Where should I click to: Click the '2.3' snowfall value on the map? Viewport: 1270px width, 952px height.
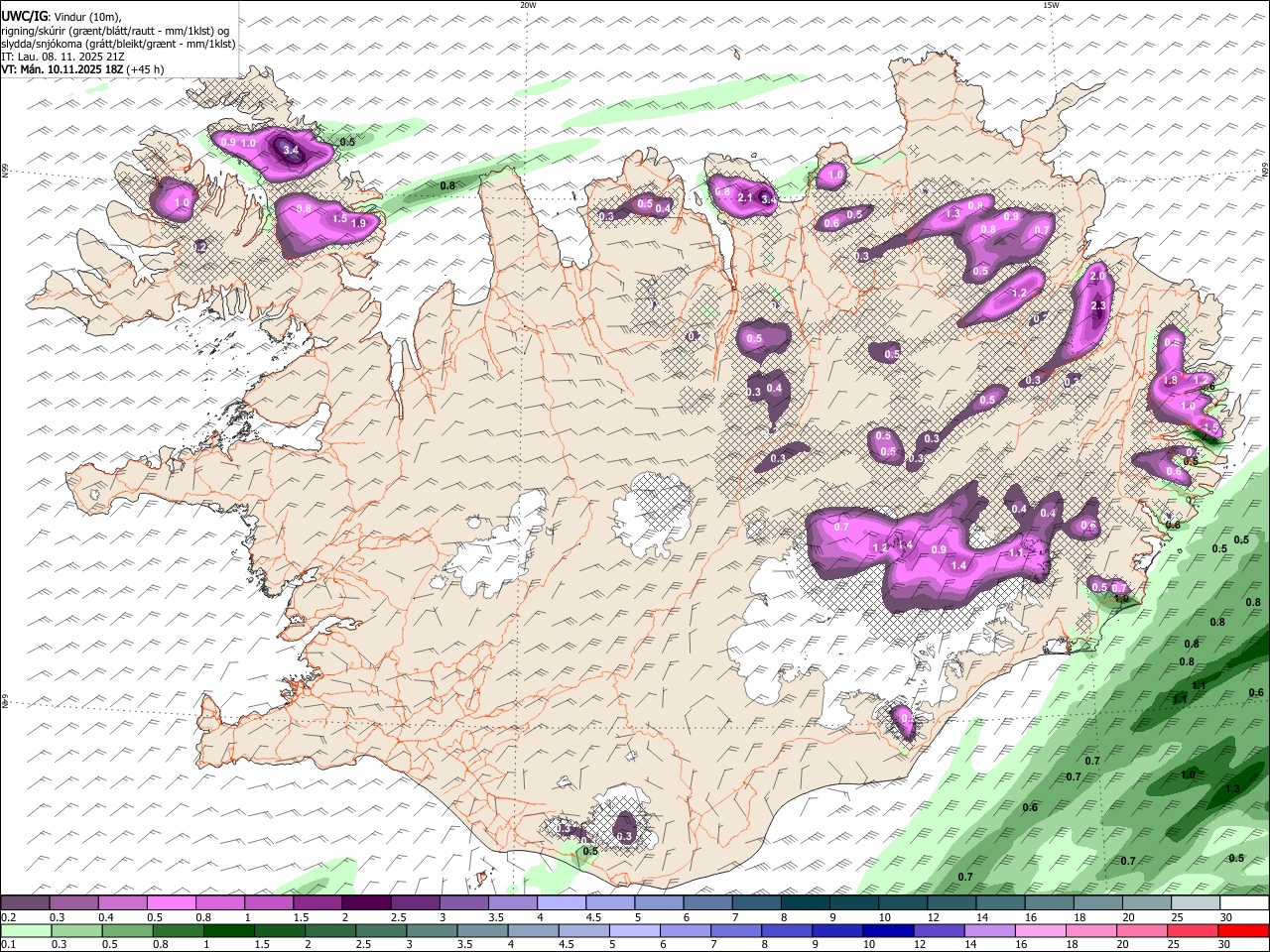[1098, 306]
